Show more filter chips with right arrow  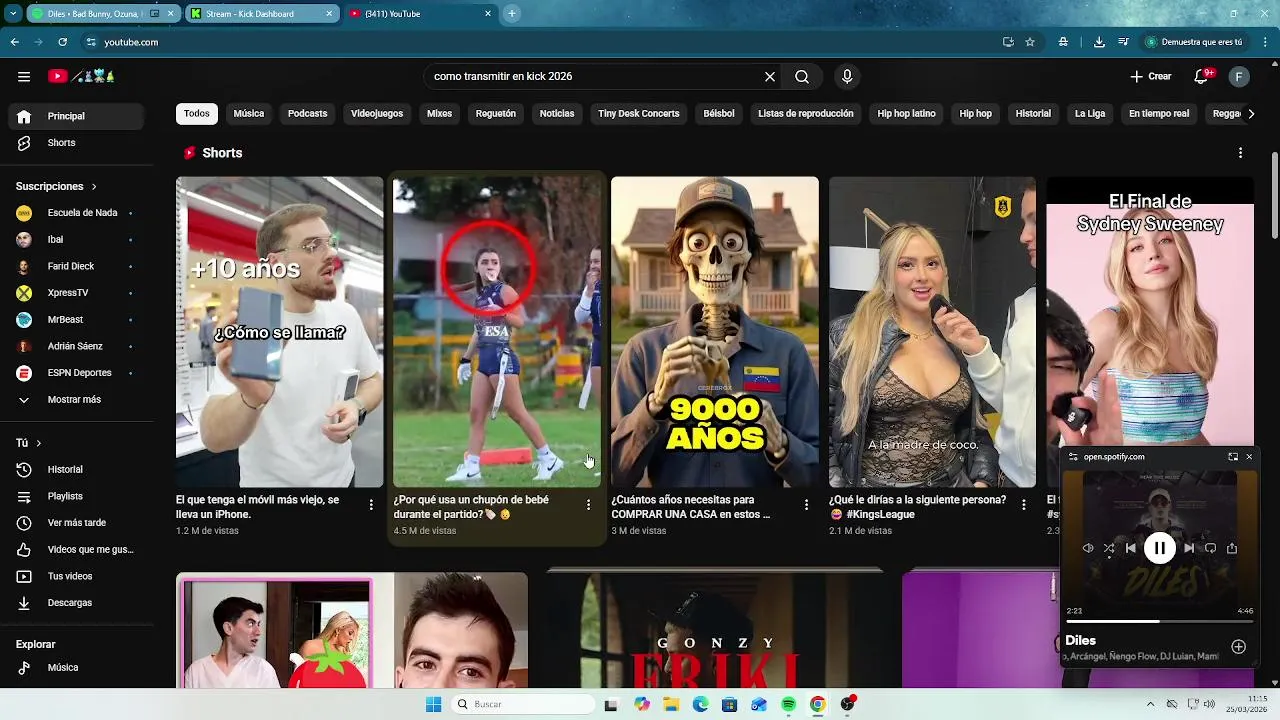(x=1251, y=114)
